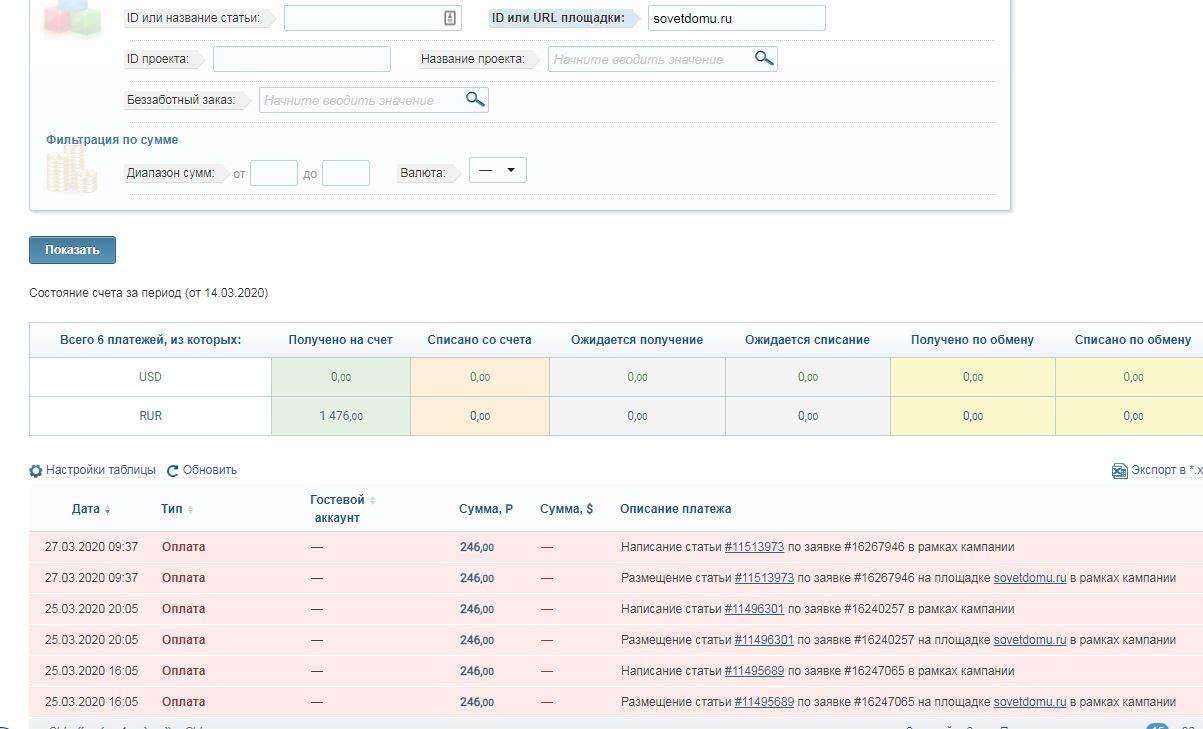Viewport: 1203px width, 729px height.
Task: Click the ID или URL площадки field
Action: click(736, 18)
